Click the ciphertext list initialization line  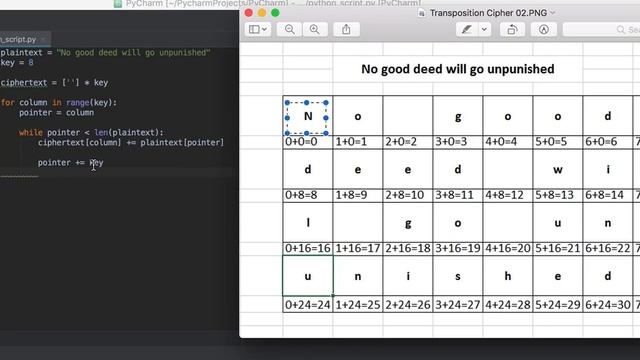click(x=54, y=82)
